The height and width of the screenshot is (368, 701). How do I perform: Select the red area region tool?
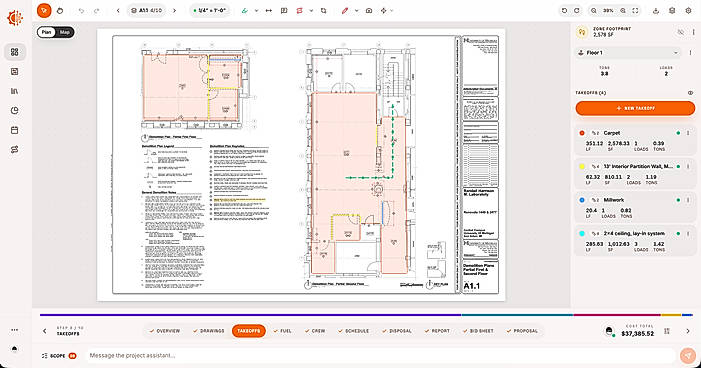300,10
